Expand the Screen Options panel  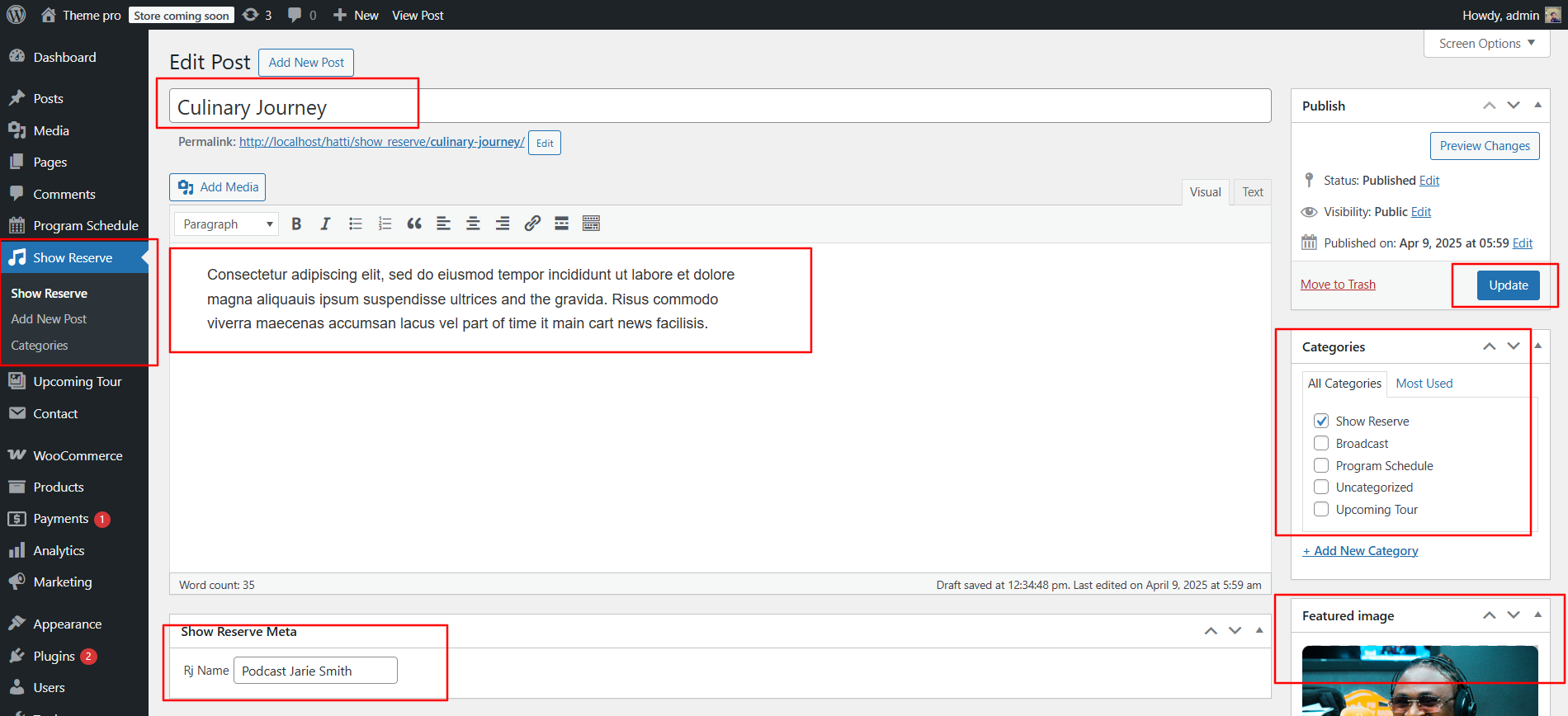[1486, 44]
